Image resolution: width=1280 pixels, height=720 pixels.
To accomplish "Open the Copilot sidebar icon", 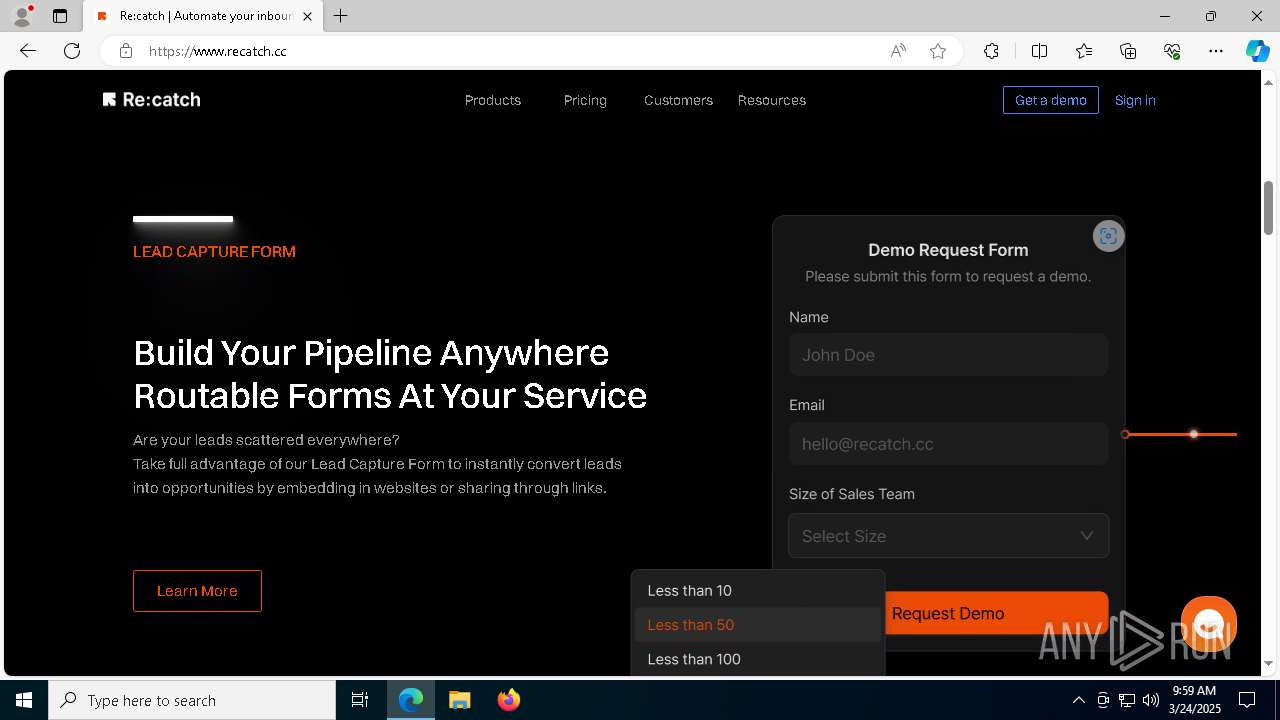I will 1257,51.
